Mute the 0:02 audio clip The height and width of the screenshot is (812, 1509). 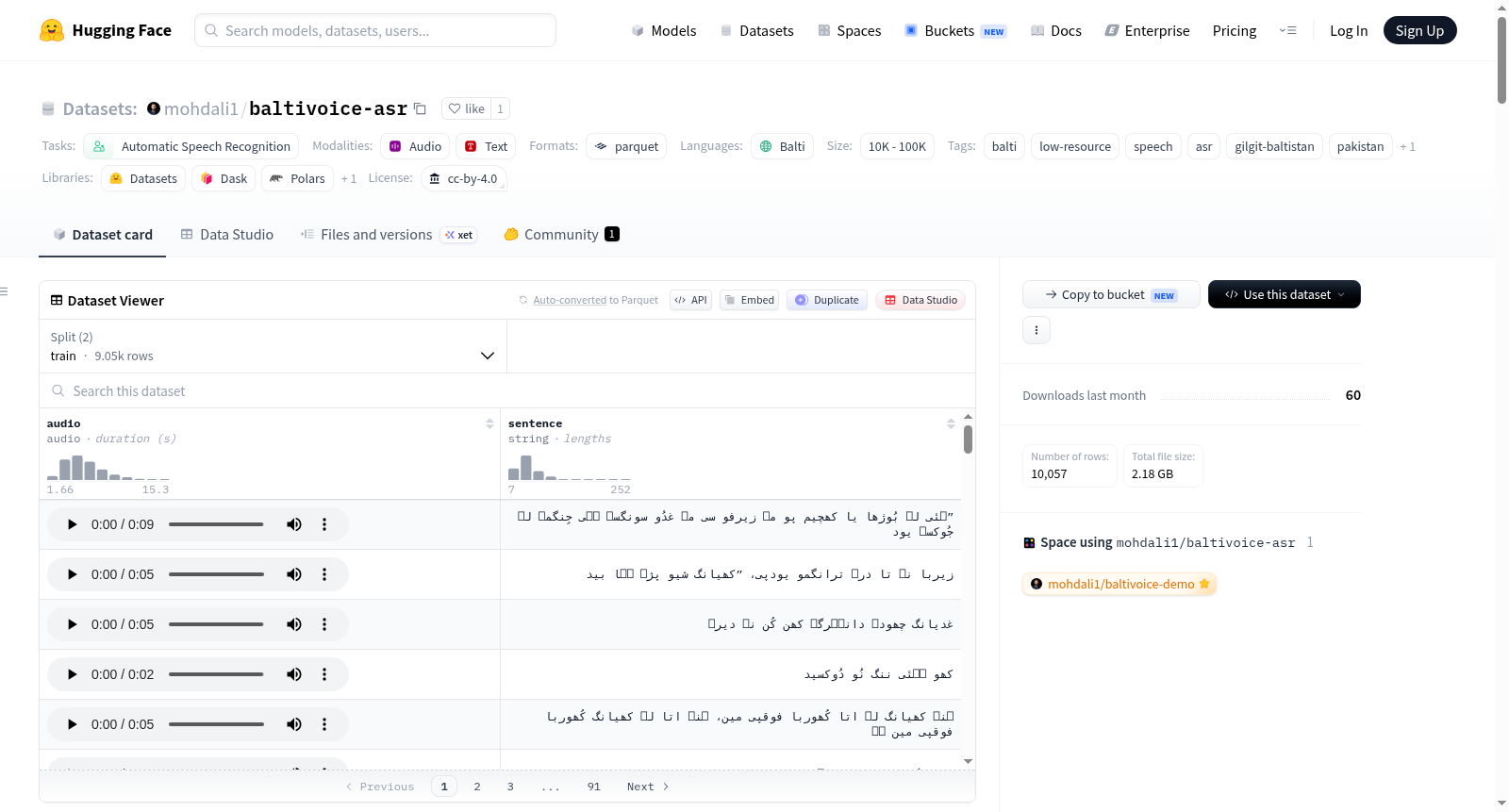(x=294, y=674)
